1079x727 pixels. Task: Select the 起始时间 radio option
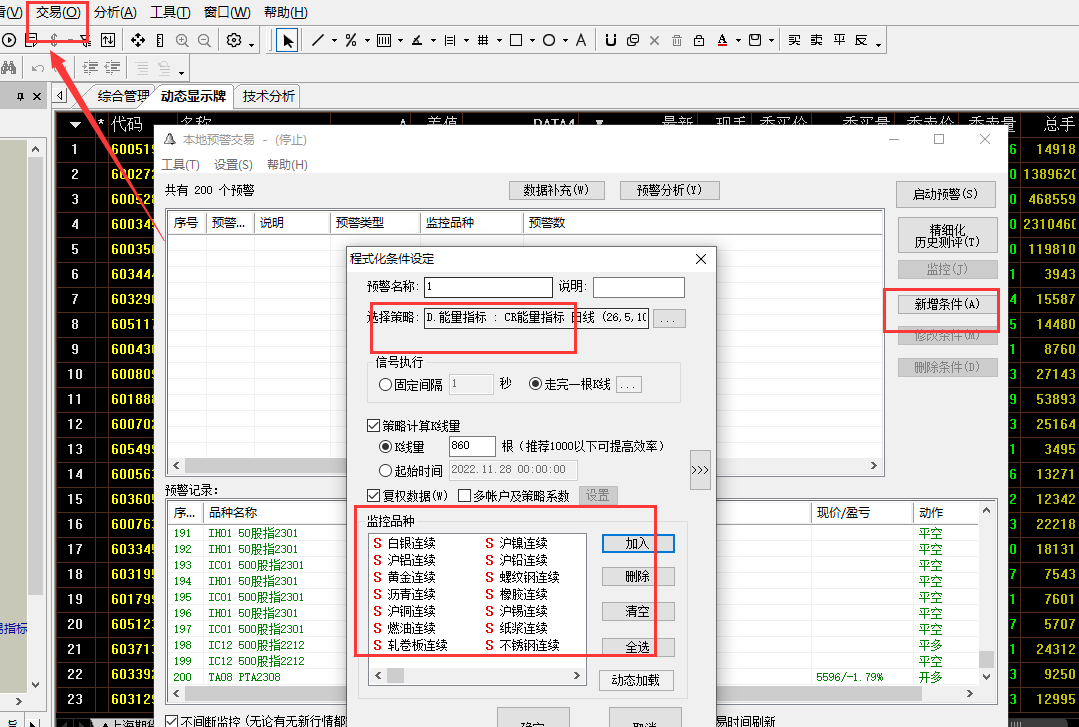click(x=385, y=470)
